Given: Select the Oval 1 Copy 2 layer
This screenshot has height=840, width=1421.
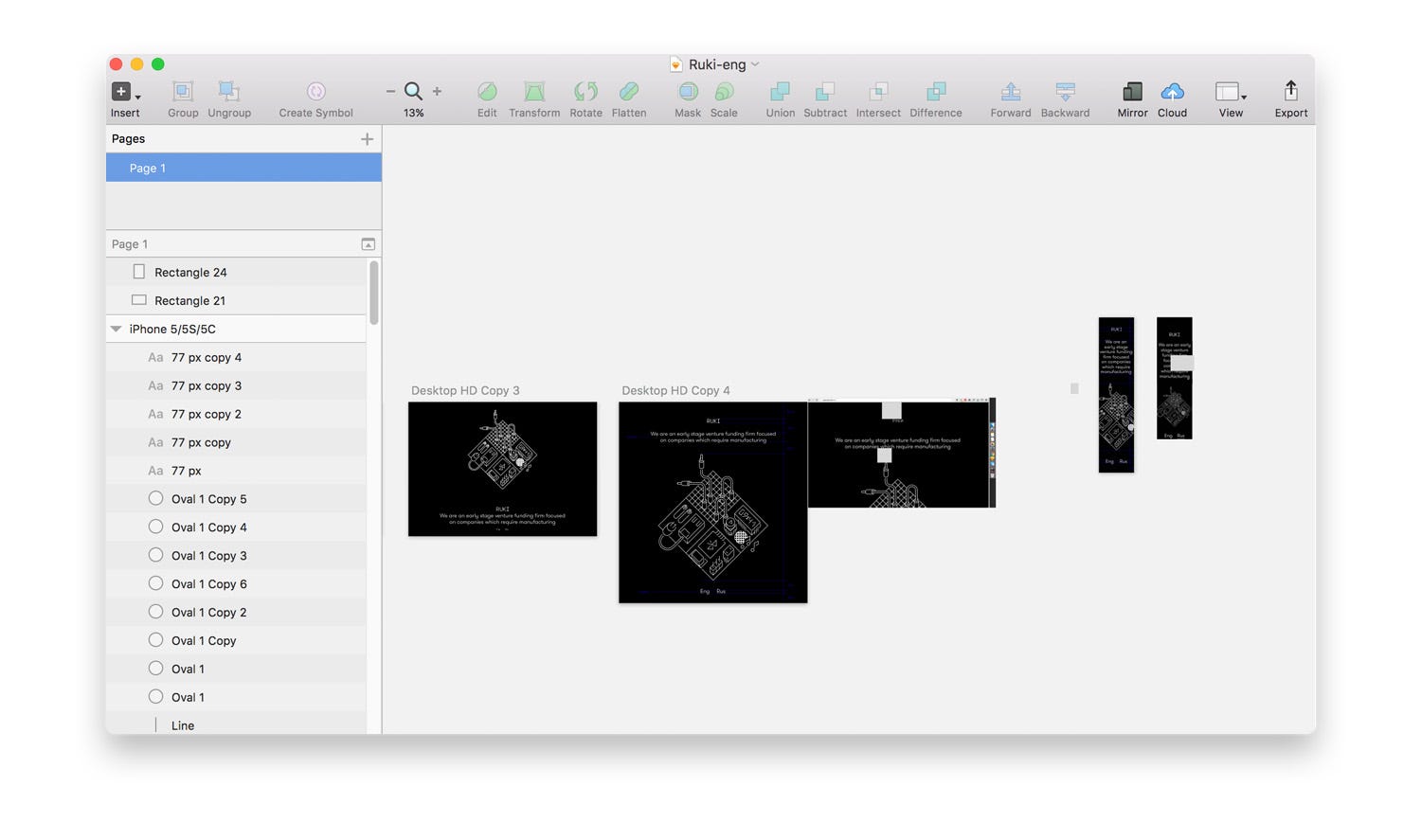Looking at the screenshot, I should click(x=236, y=613).
